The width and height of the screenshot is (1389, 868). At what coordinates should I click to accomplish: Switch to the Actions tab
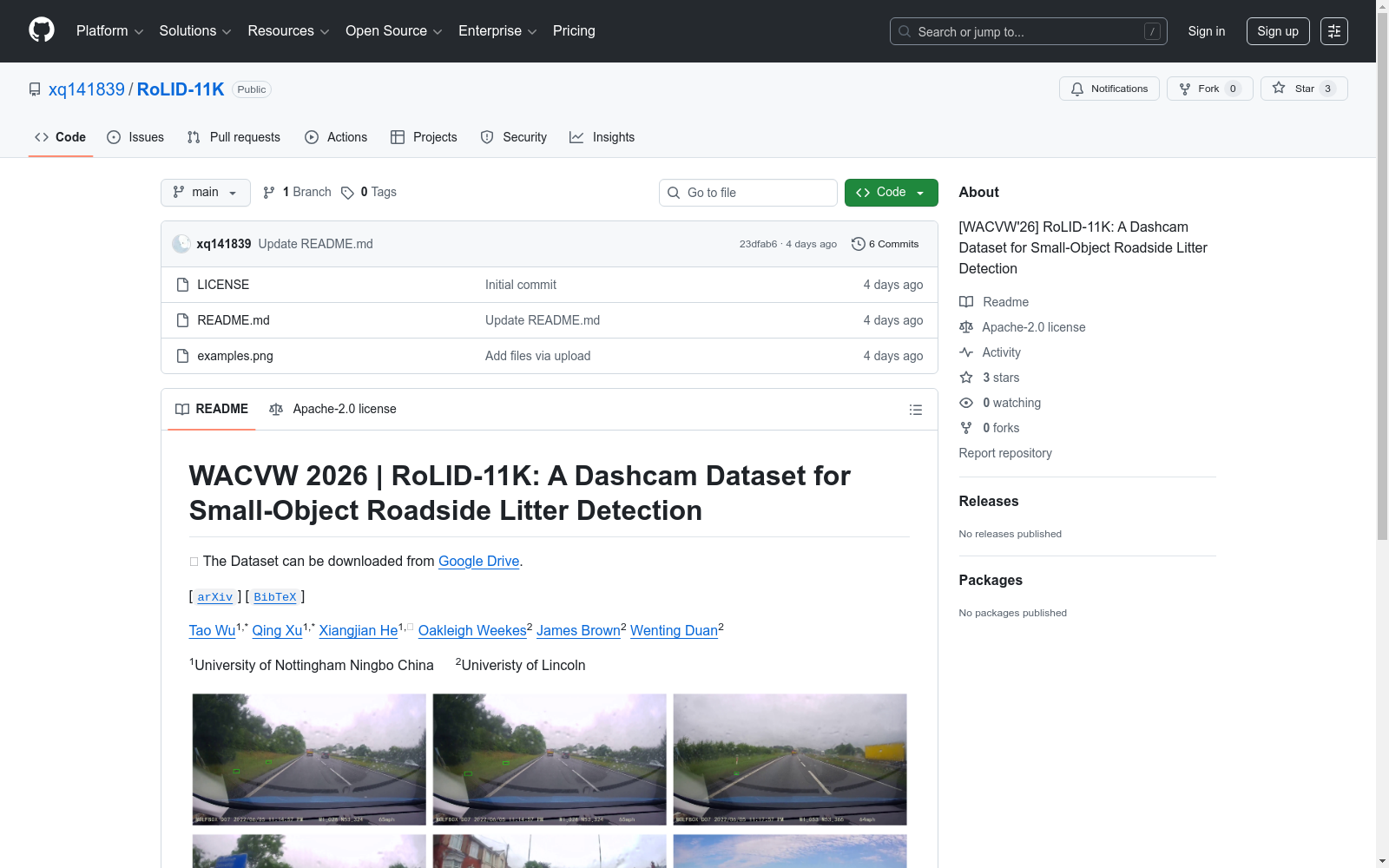[336, 137]
